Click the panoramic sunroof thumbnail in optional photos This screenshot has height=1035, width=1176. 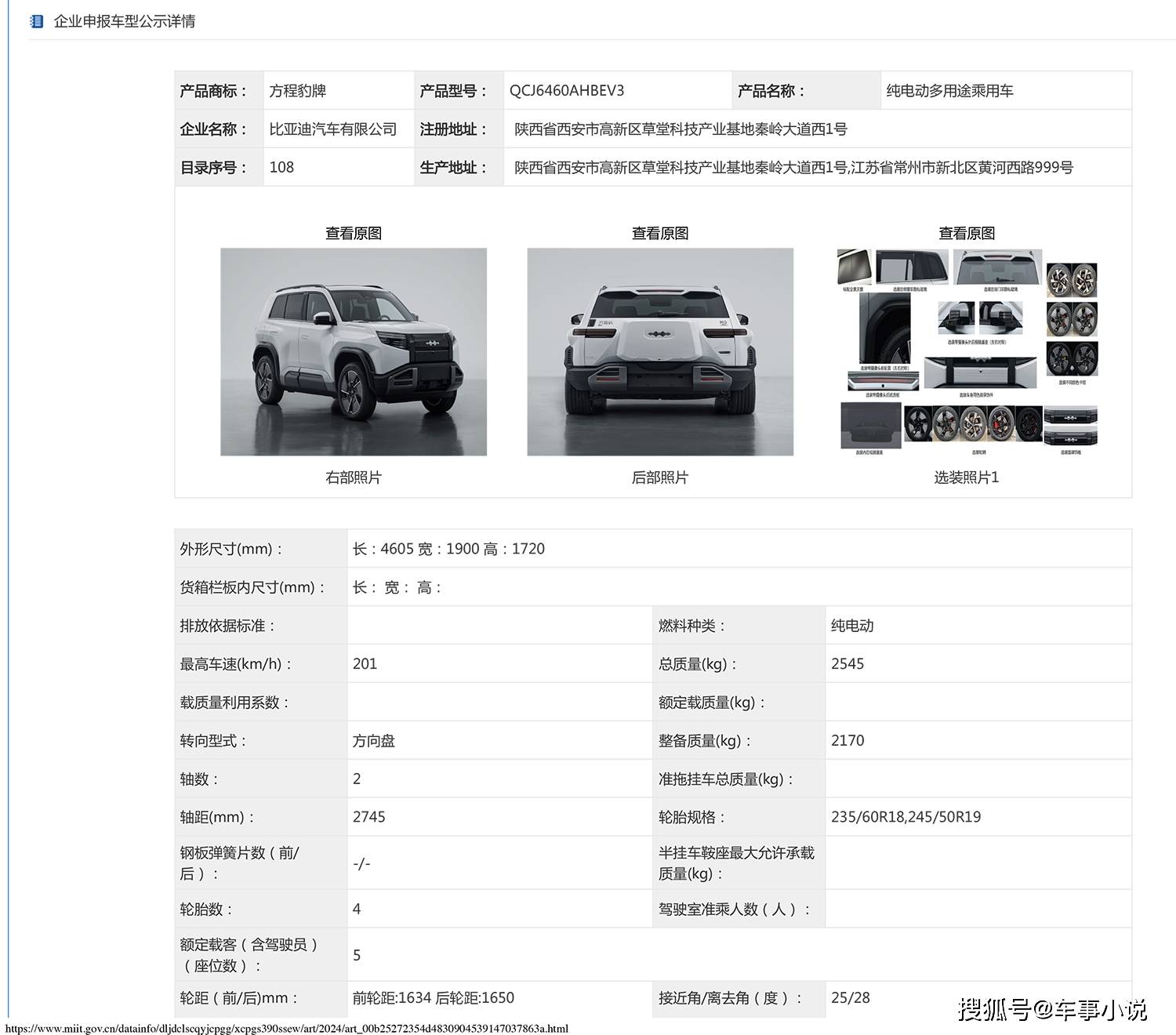coord(855,267)
